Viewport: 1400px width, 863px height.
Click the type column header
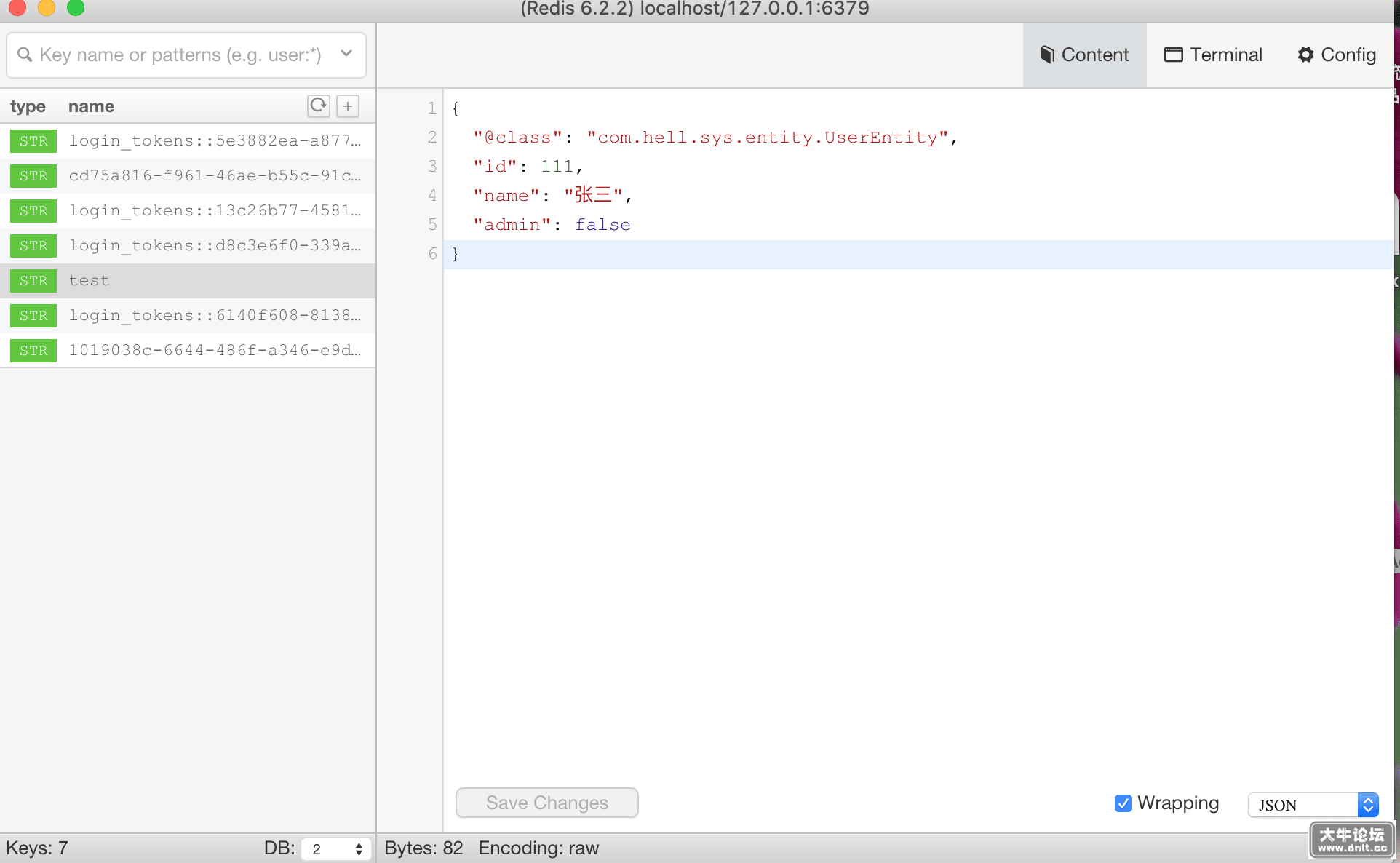(28, 106)
